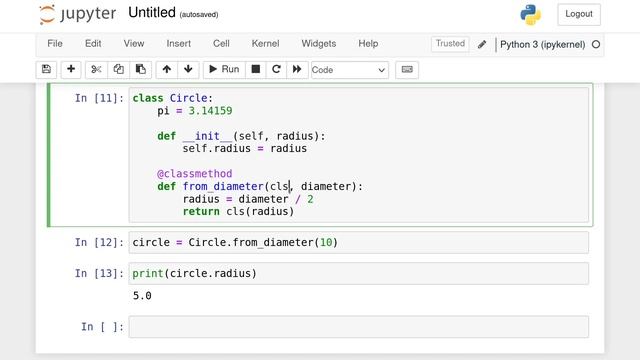Click the Trusted notebook indicator
This screenshot has height=360, width=640.
[x=450, y=44]
